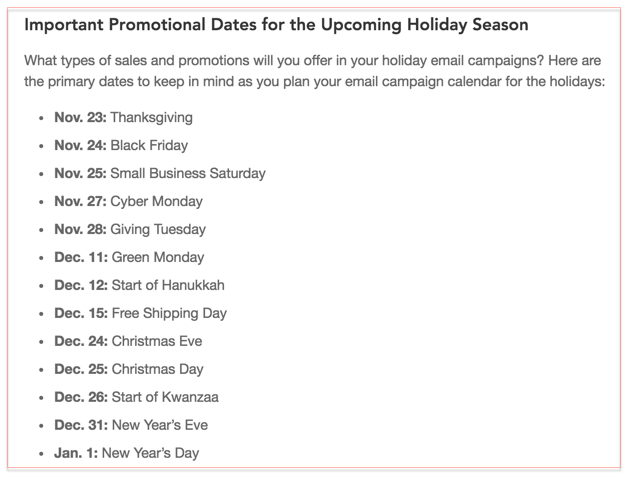629x477 pixels.
Task: Select Nov. 25 Small Business Saturday
Action: click(x=160, y=173)
